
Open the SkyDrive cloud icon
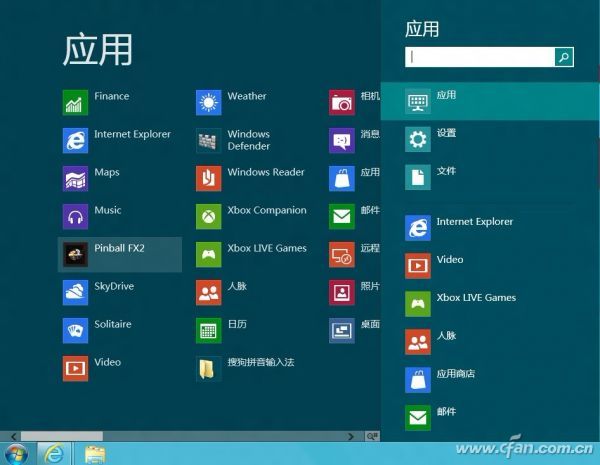pos(75,292)
